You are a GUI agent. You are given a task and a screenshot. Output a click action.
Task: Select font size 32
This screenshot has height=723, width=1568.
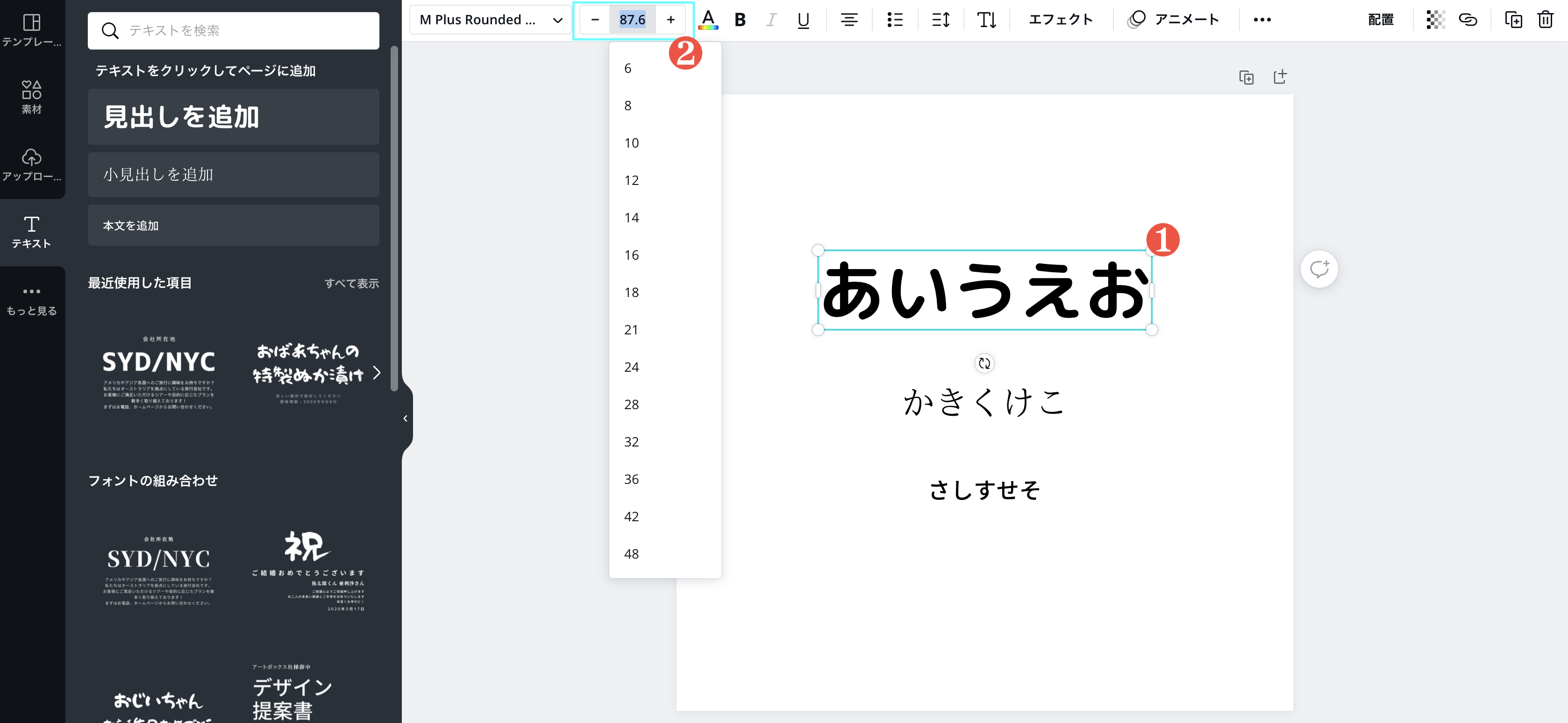[665, 442]
